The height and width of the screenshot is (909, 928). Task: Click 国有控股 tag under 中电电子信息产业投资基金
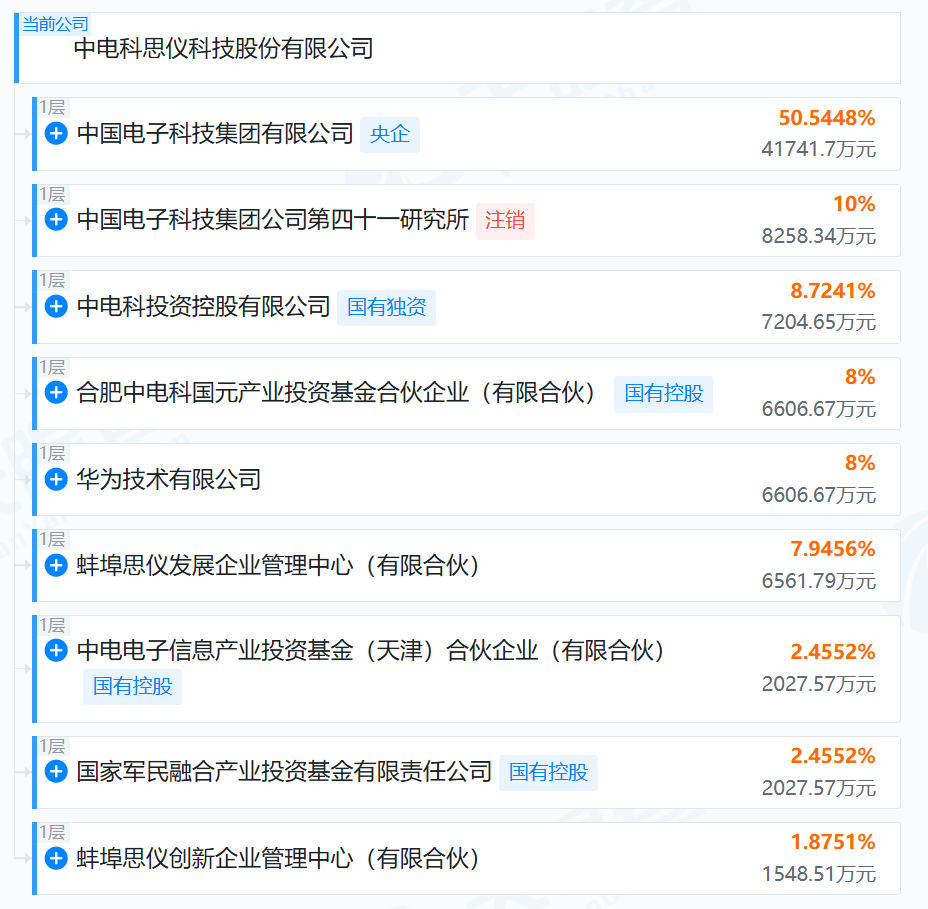133,686
